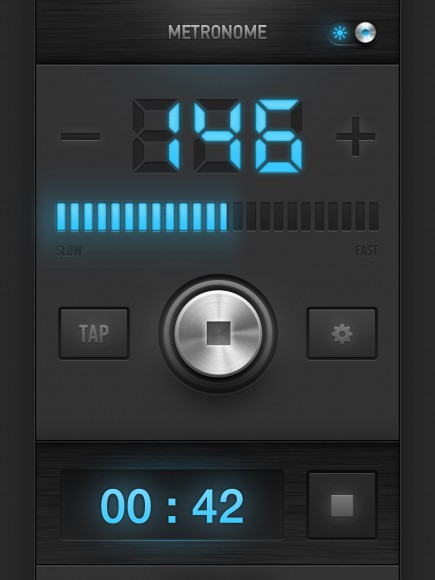Click the plus icon to increase tempo
The height and width of the screenshot is (580, 435).
pyautogui.click(x=355, y=136)
